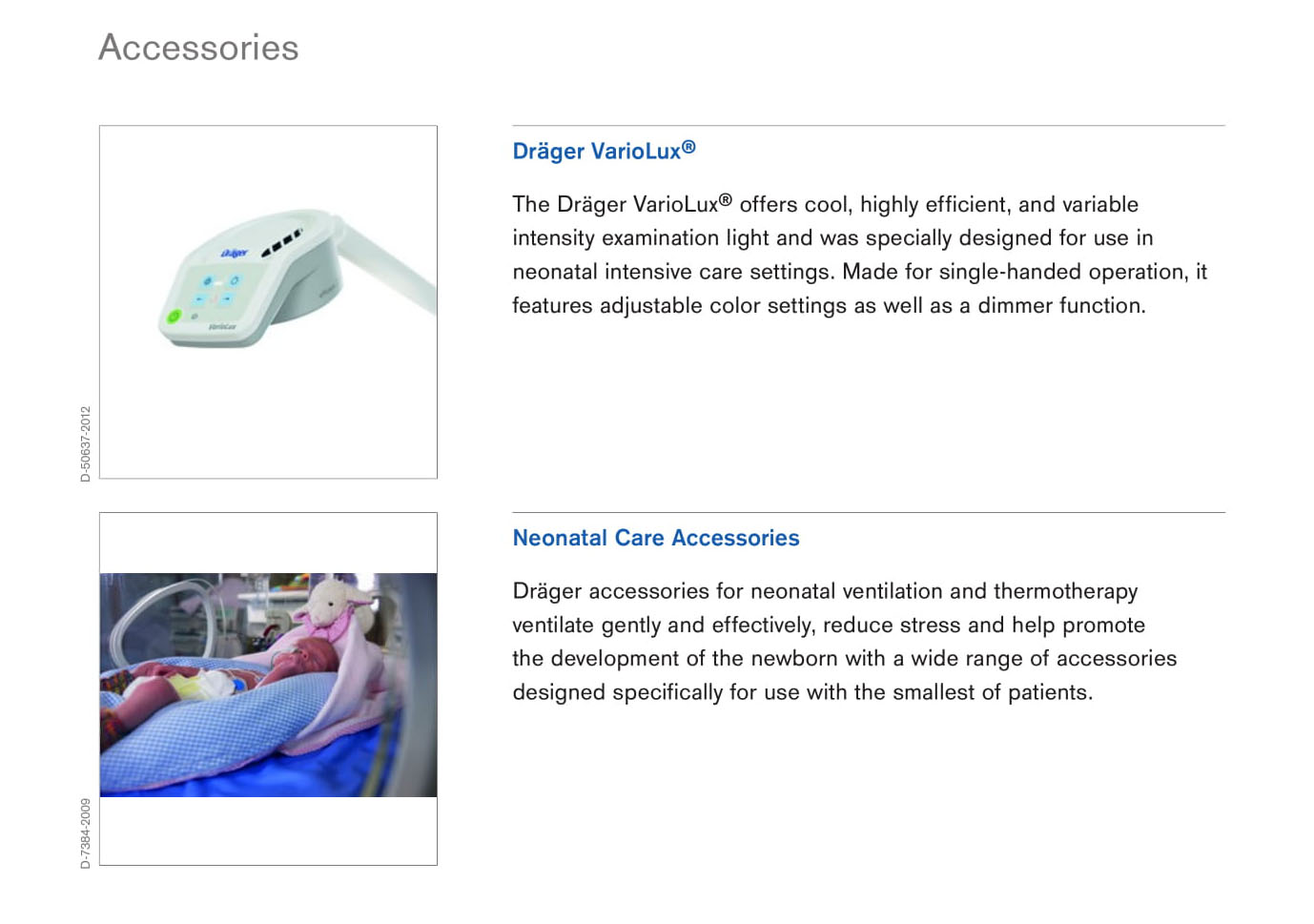Click the Neonatal Care Accessories heading

[x=656, y=538]
